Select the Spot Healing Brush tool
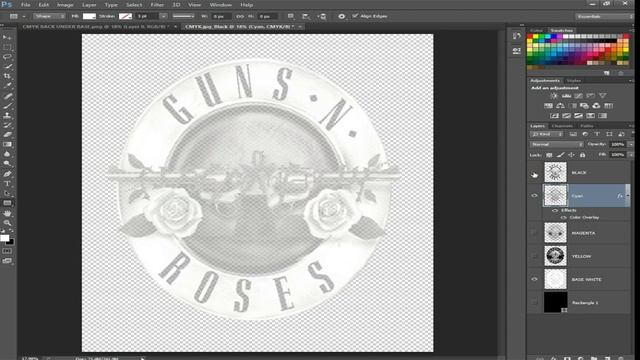The image size is (640, 360). (7, 96)
